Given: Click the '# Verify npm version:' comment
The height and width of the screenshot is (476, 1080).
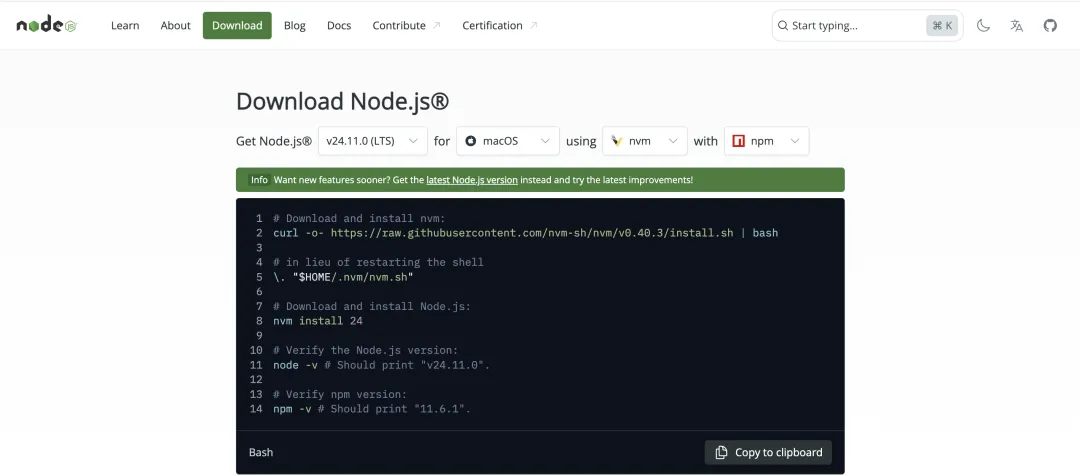Looking at the screenshot, I should coord(340,395).
